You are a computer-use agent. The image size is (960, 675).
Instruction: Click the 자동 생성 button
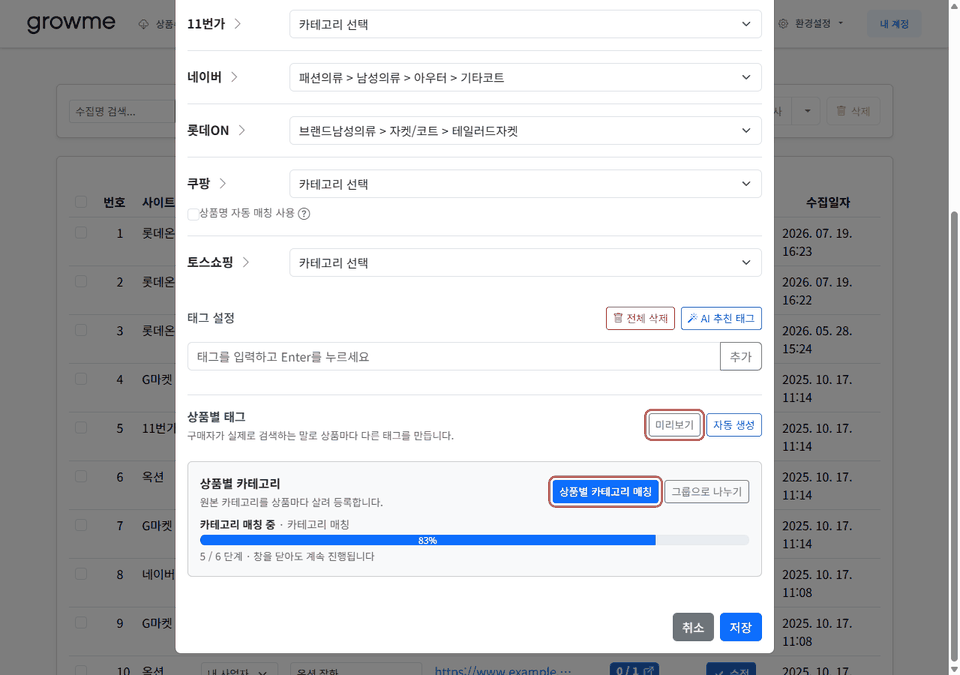[733, 425]
